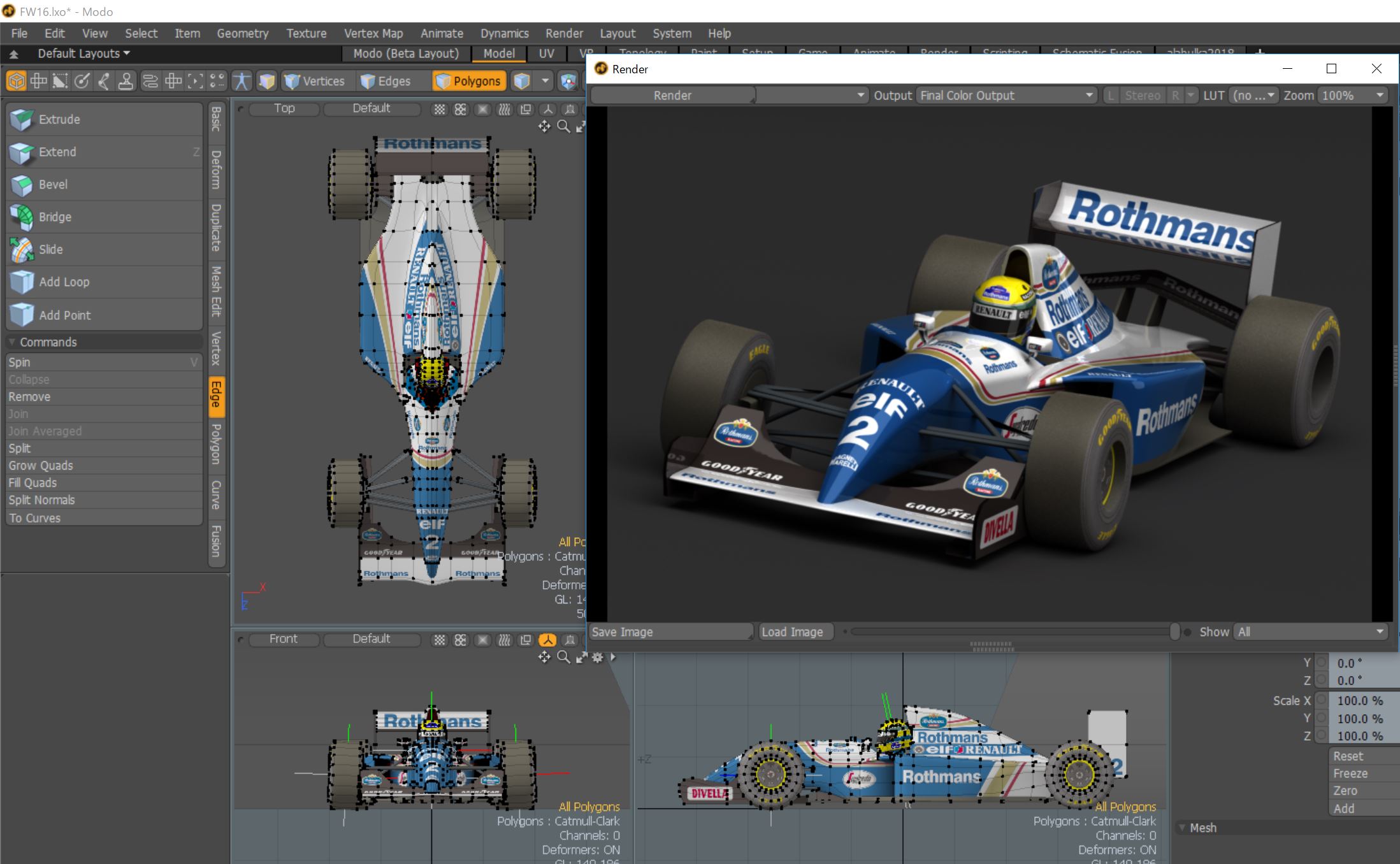Select the Add Point tool
Viewport: 1400px width, 864px height.
click(104, 315)
